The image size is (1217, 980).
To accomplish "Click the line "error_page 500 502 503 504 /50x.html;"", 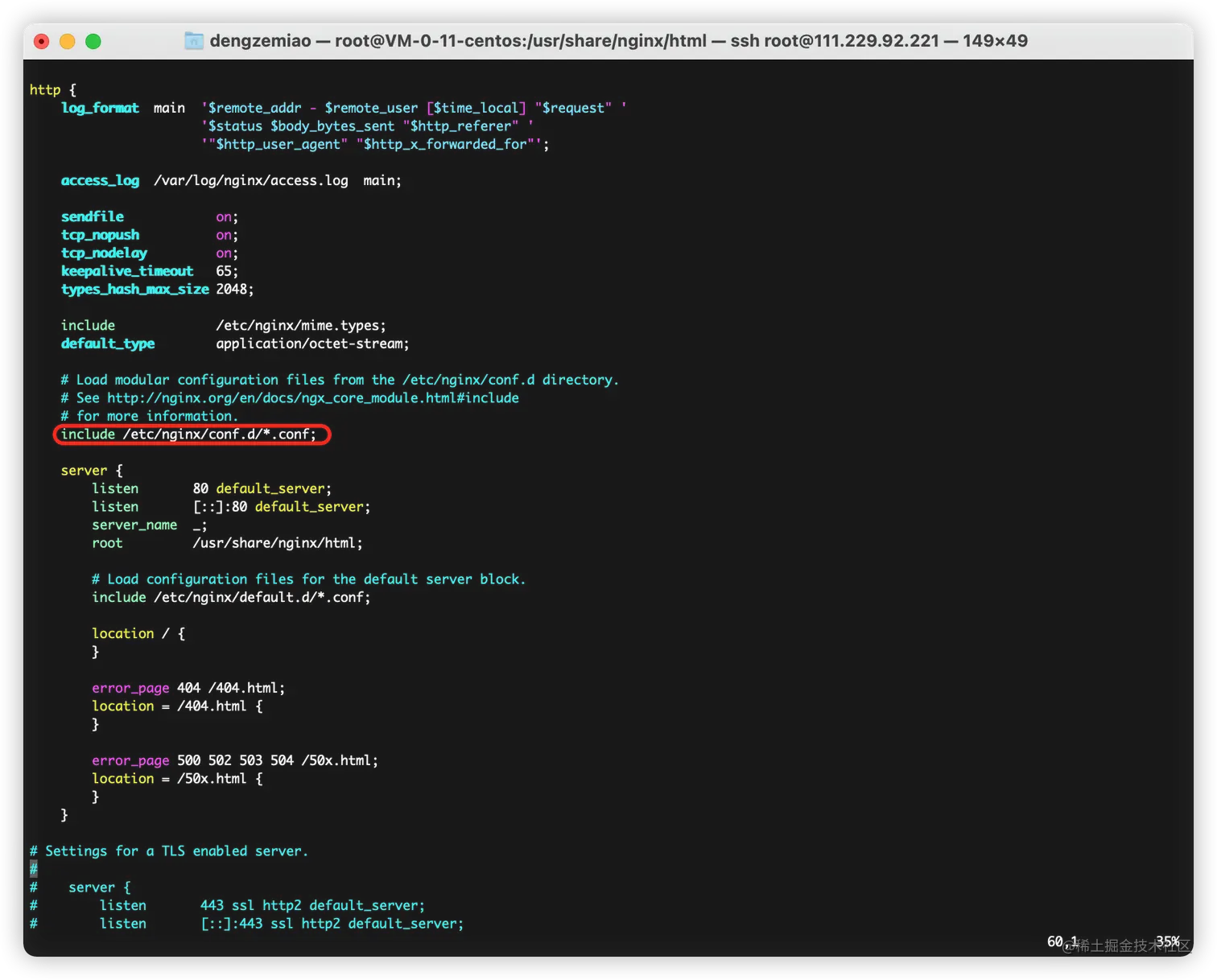I will click(x=235, y=760).
